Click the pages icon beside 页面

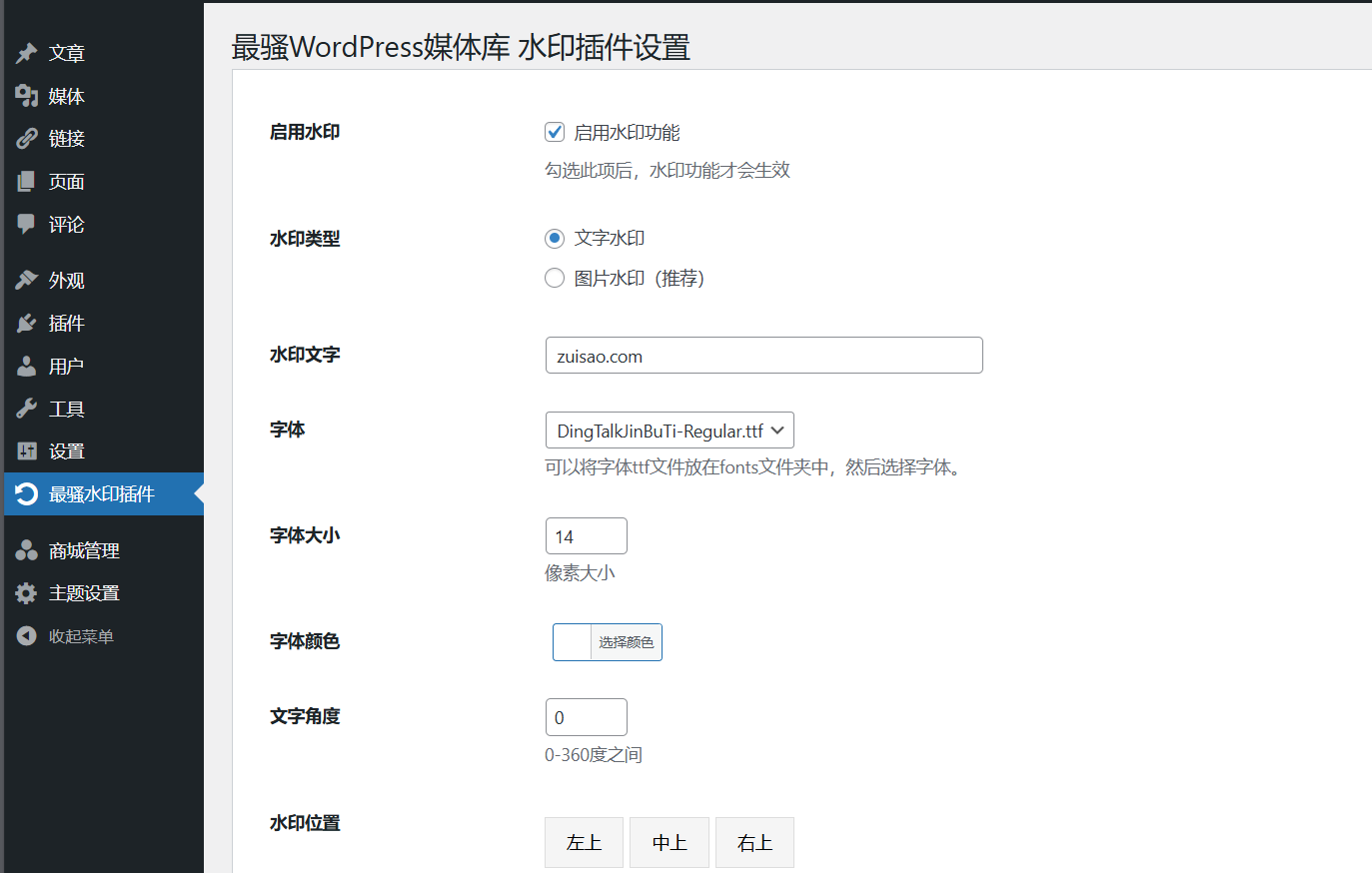click(x=26, y=182)
